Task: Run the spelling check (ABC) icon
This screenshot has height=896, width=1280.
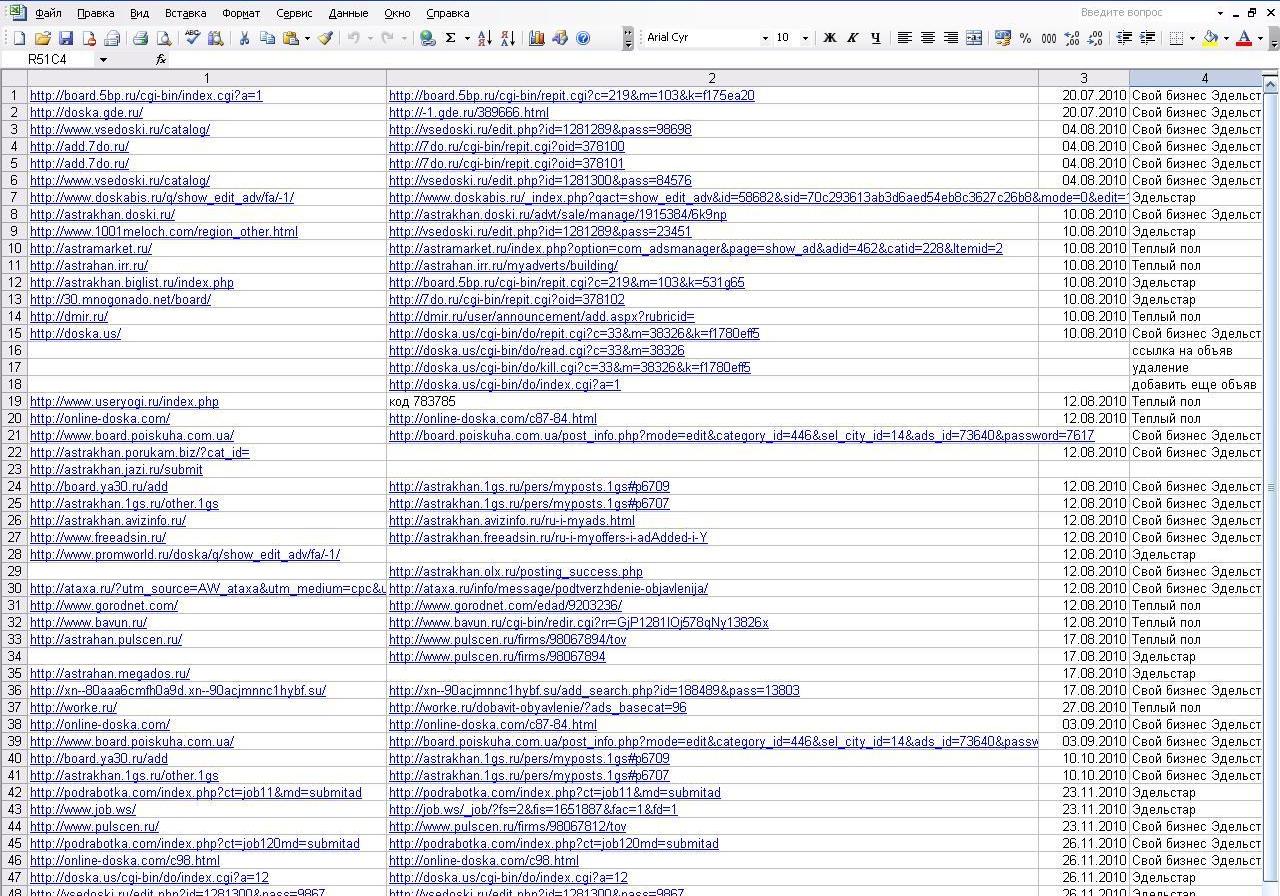Action: tap(192, 38)
